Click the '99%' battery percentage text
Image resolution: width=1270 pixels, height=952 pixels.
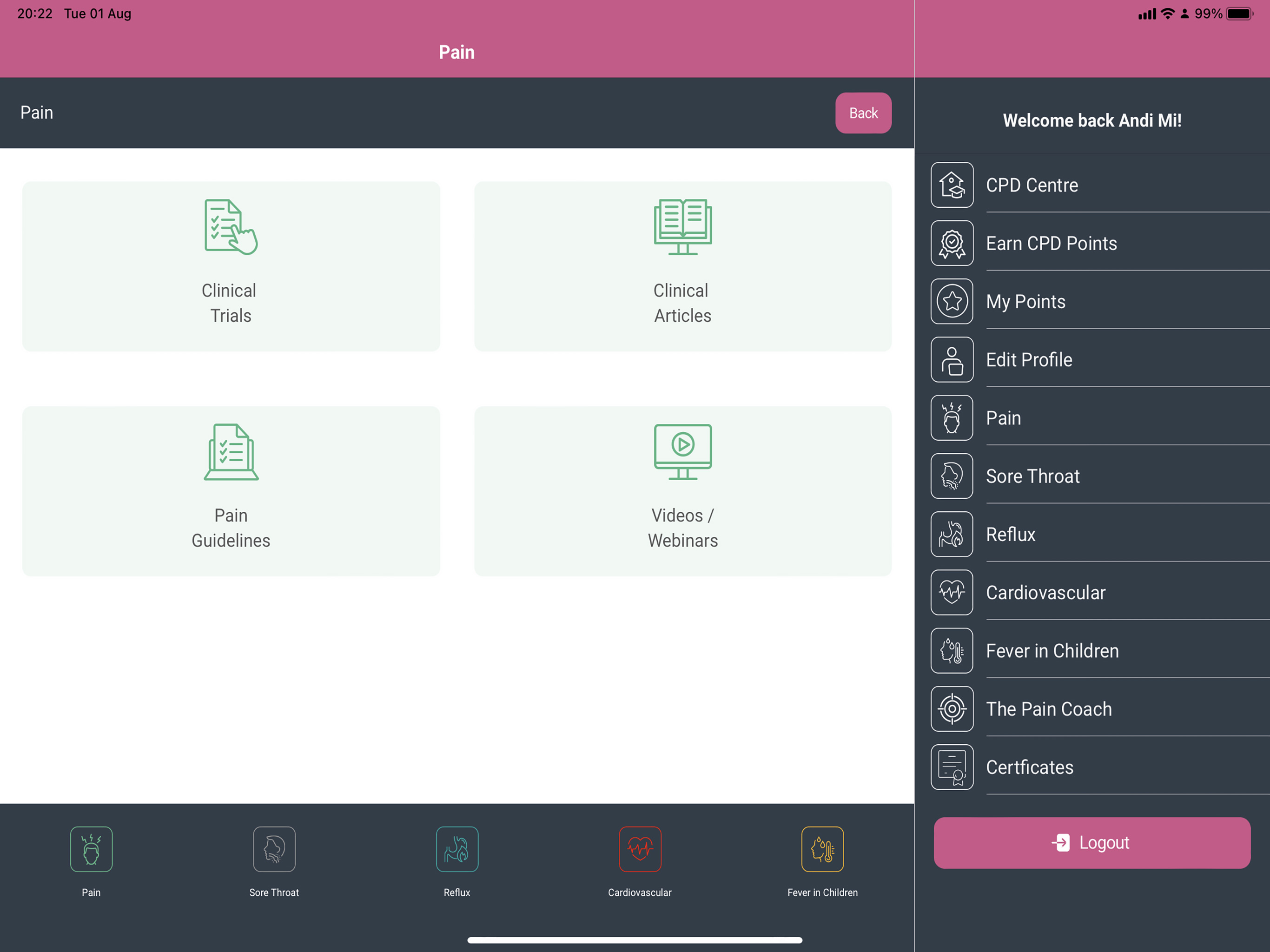point(1209,14)
